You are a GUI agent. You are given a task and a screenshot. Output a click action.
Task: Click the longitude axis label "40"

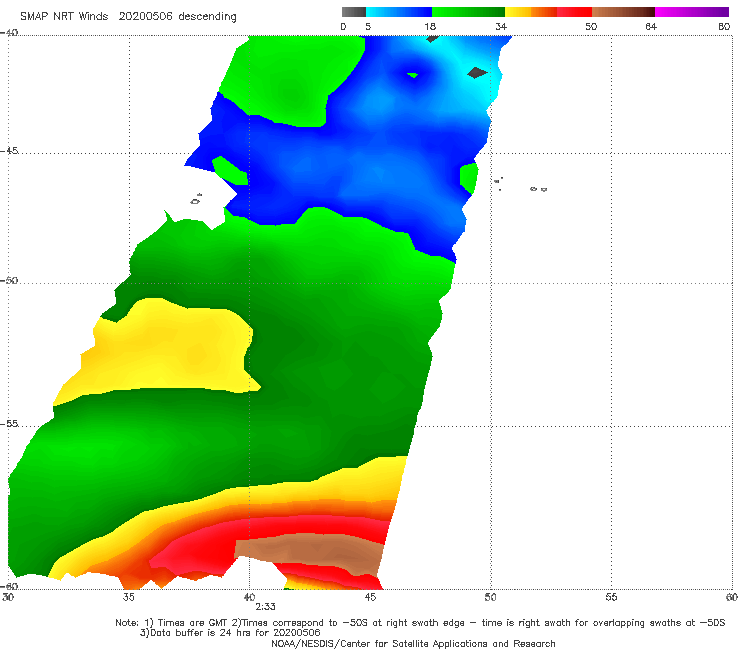[249, 597]
